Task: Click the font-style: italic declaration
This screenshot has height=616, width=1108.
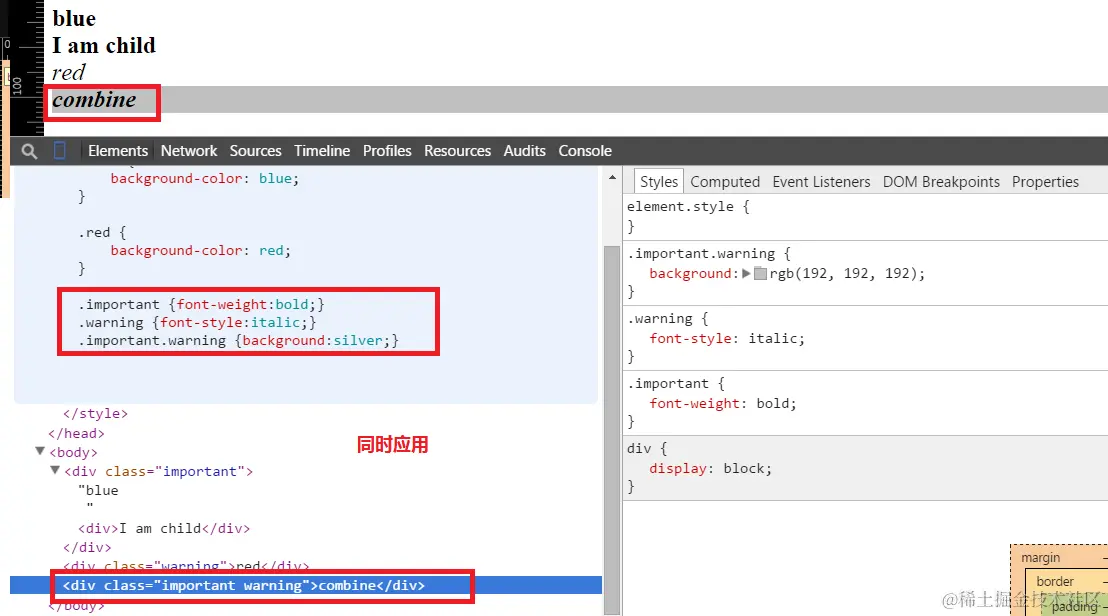Action: (726, 338)
